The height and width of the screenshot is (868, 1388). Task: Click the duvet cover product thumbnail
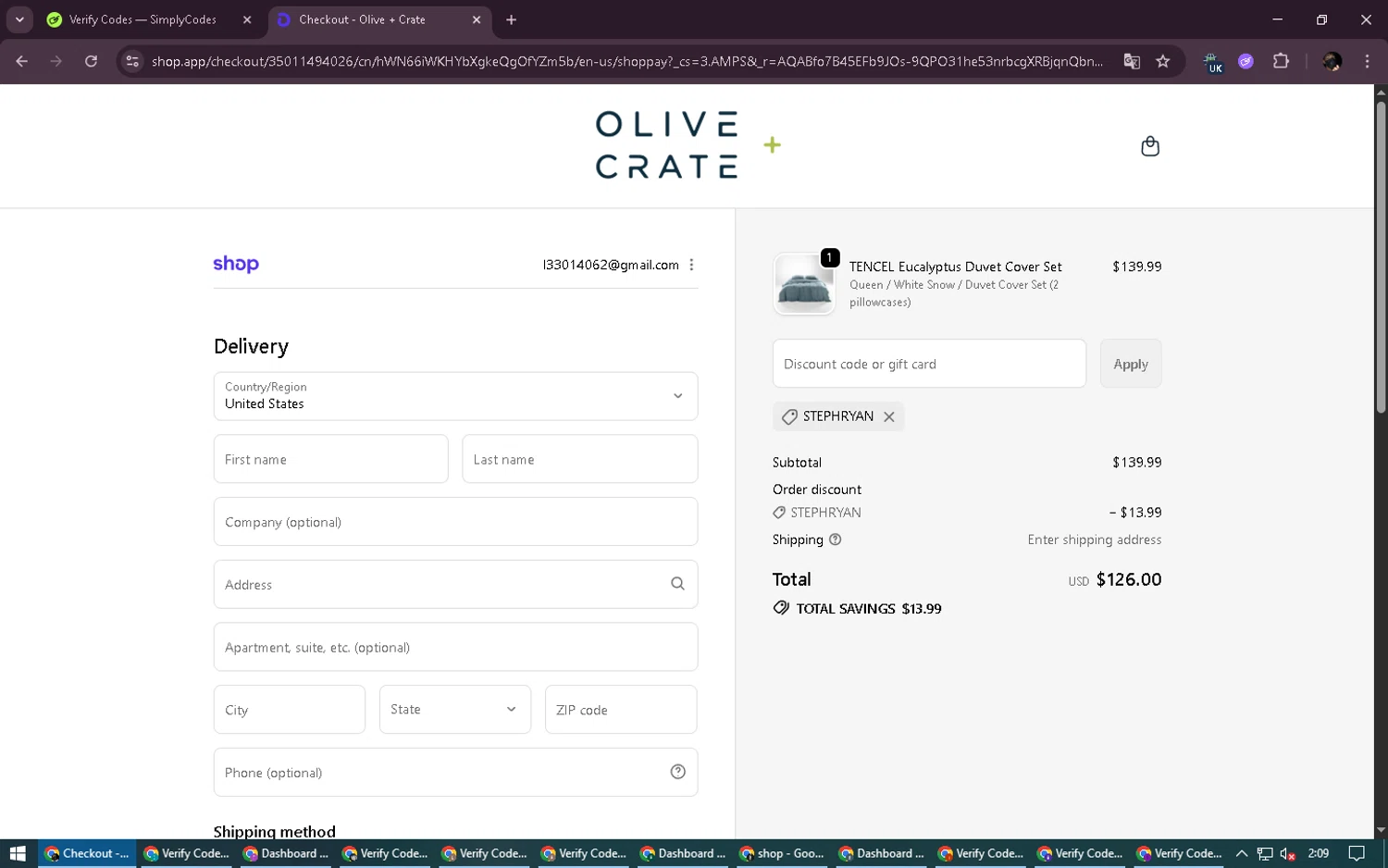coord(804,283)
